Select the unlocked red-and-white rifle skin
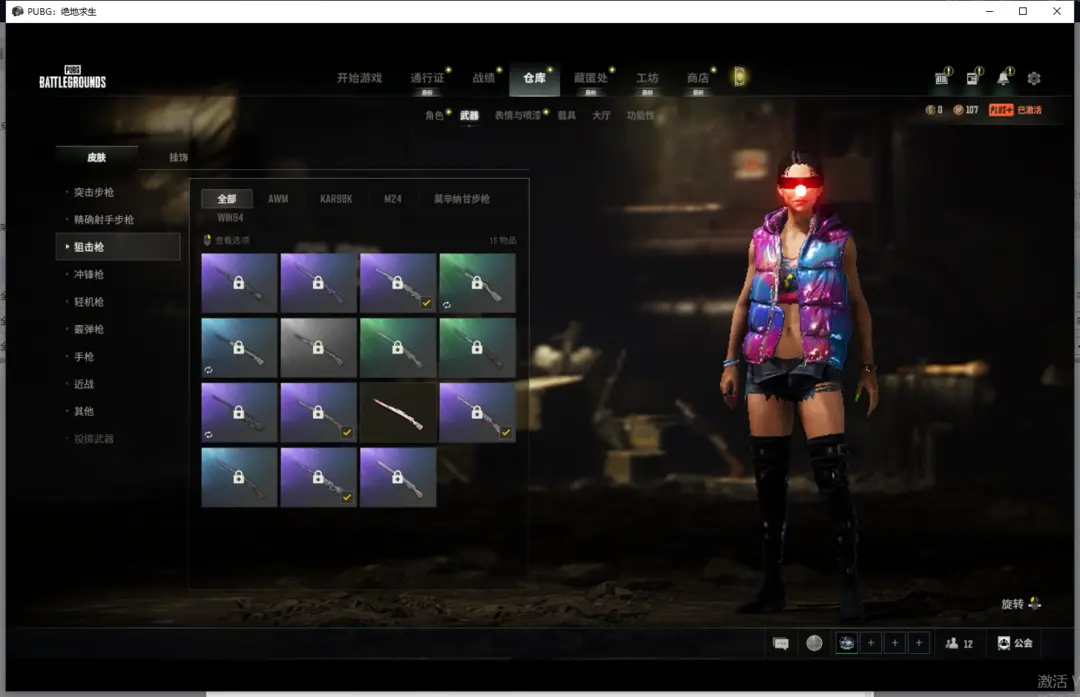This screenshot has height=697, width=1080. (x=398, y=413)
